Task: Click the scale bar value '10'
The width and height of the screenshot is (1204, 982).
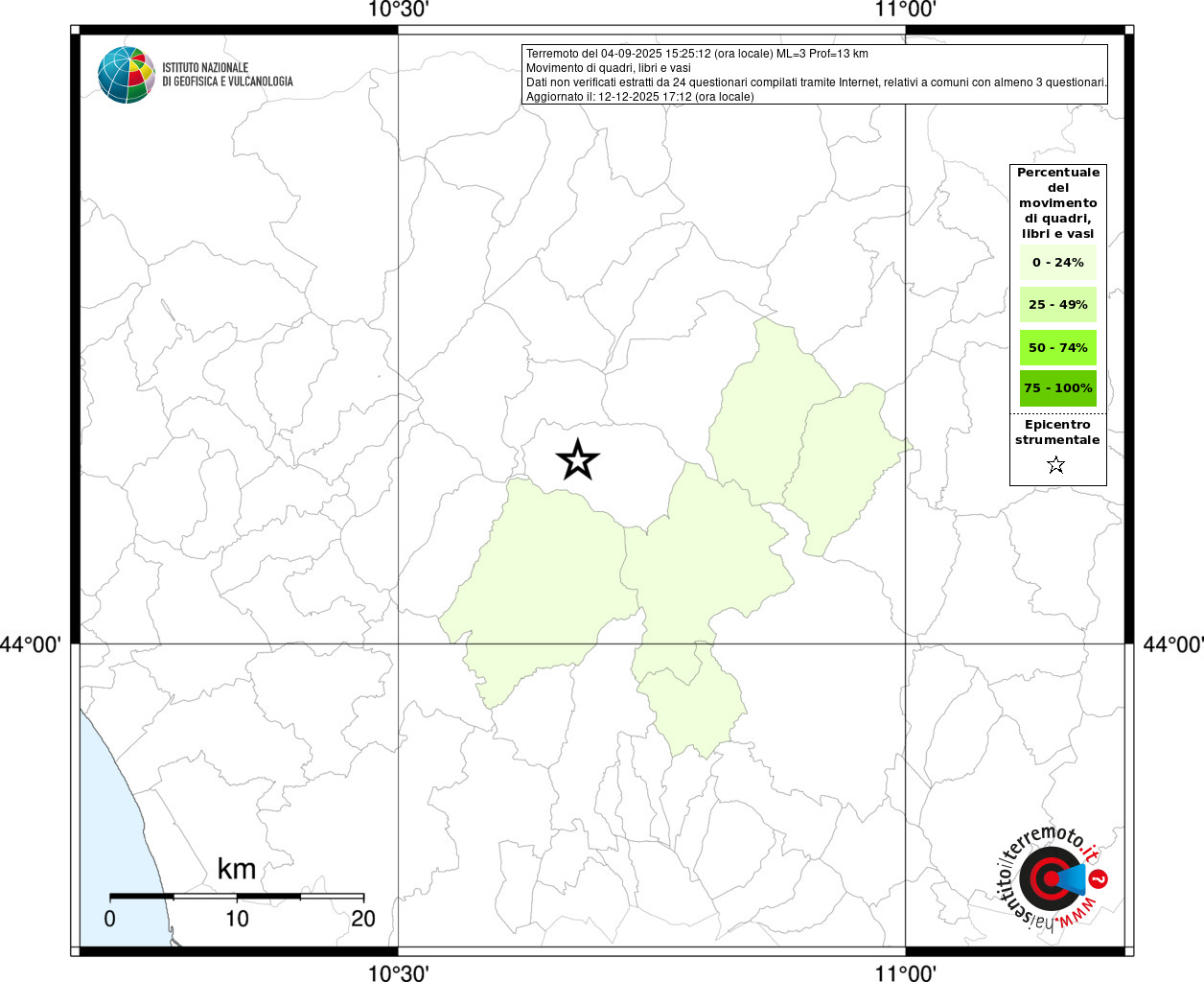Action: 237,919
